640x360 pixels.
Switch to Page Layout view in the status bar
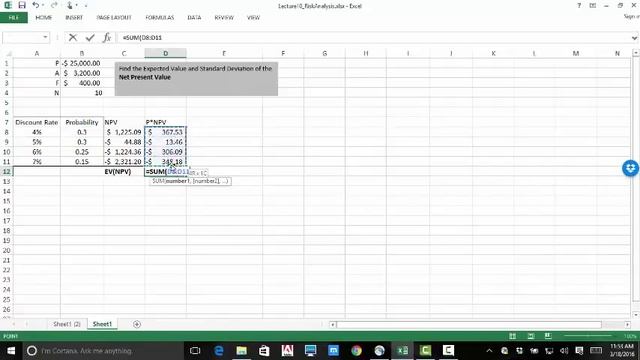pos(531,336)
